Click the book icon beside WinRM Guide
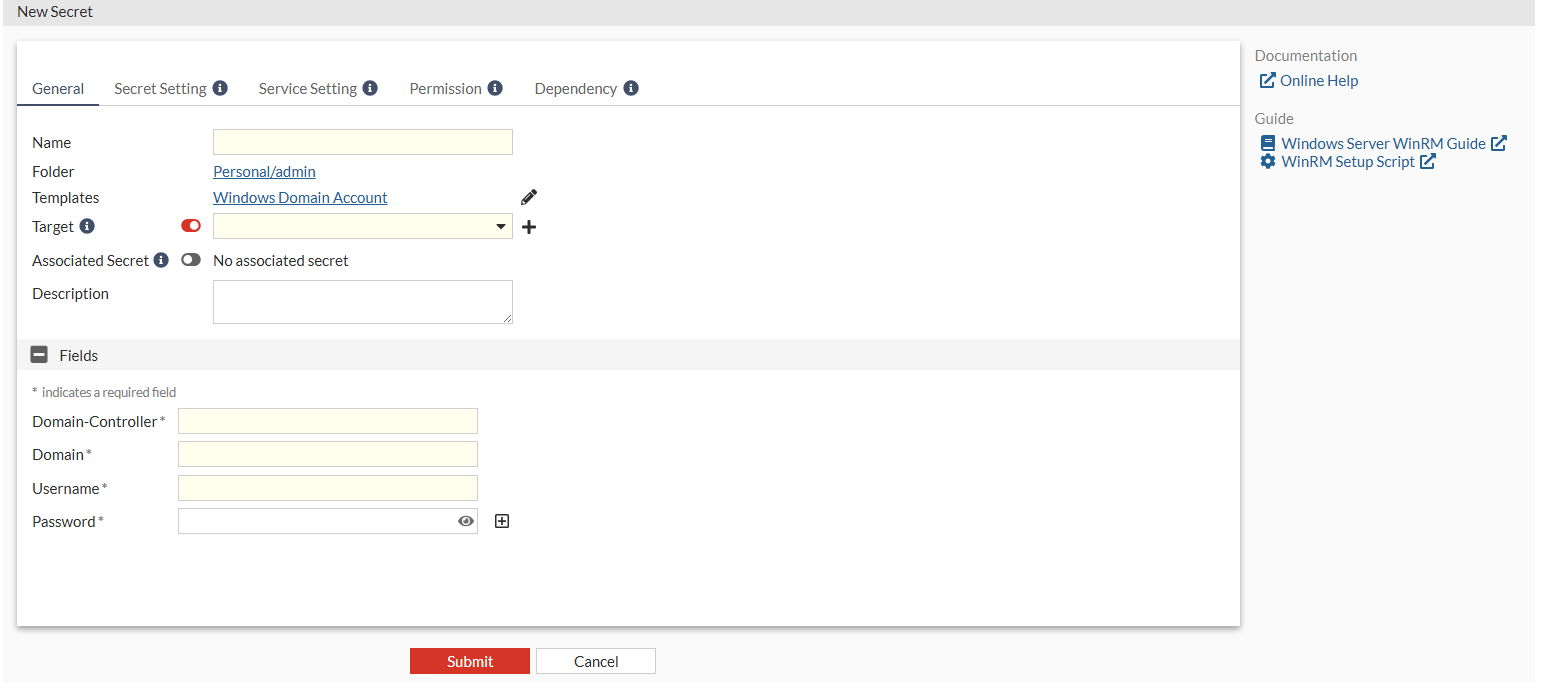This screenshot has height=689, width=1542. coord(1268,143)
